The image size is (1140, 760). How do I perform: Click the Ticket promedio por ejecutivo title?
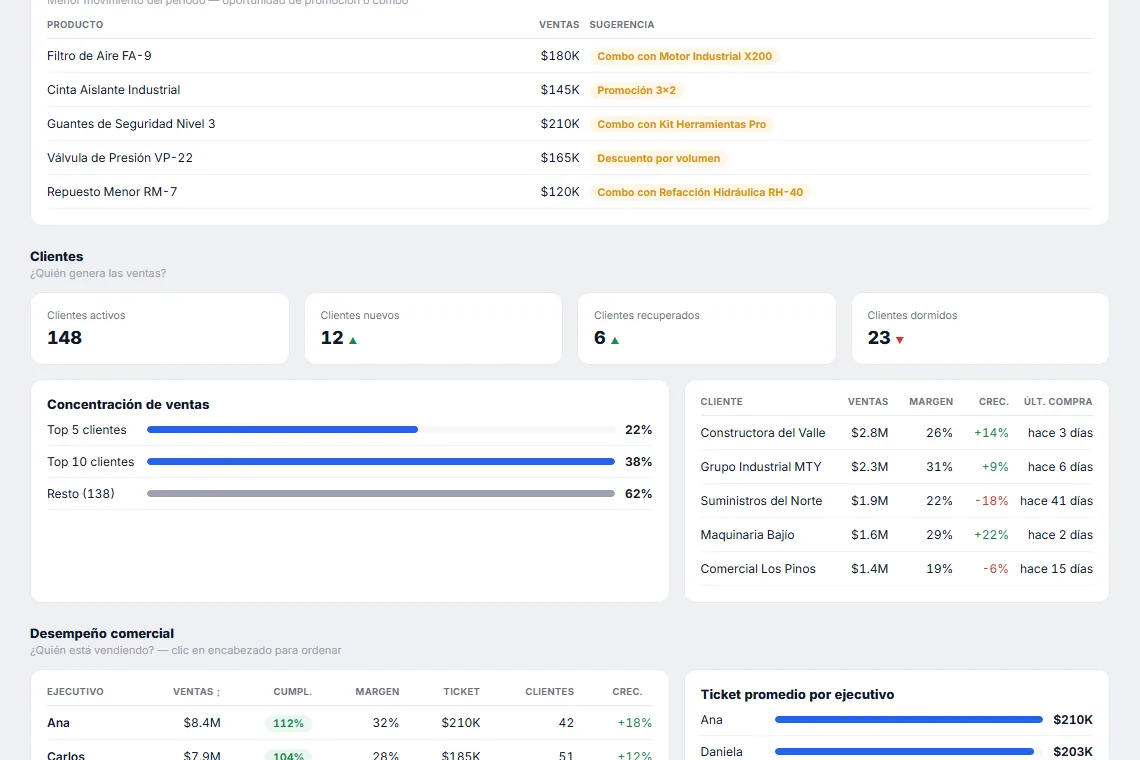798,695
